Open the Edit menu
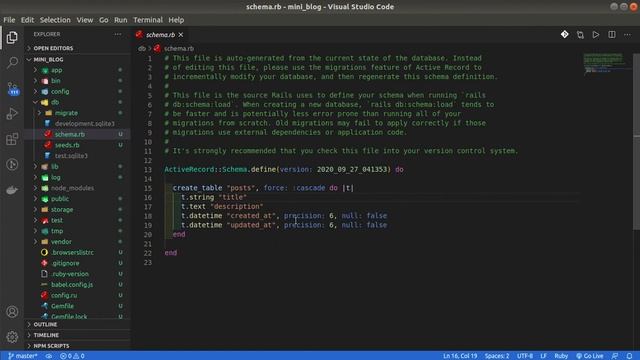This screenshot has height=360, width=640. click(x=27, y=20)
